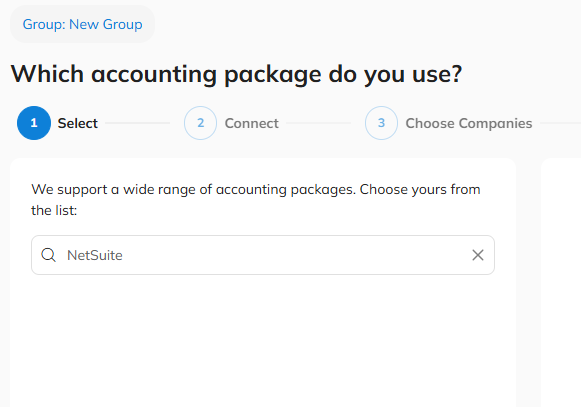Click the word NetSuite inside the search box
Image resolution: width=581 pixels, height=407 pixels.
(95, 255)
